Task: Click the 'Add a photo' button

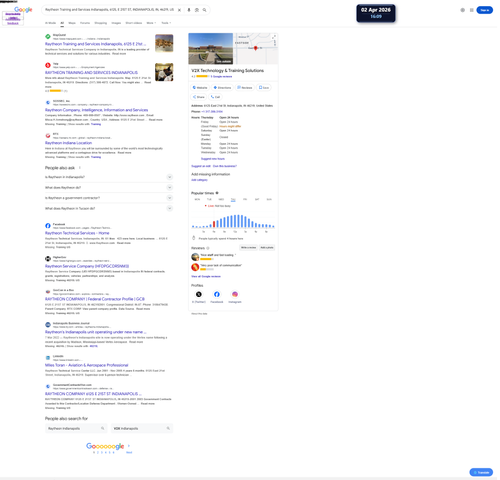Action: pos(267,248)
